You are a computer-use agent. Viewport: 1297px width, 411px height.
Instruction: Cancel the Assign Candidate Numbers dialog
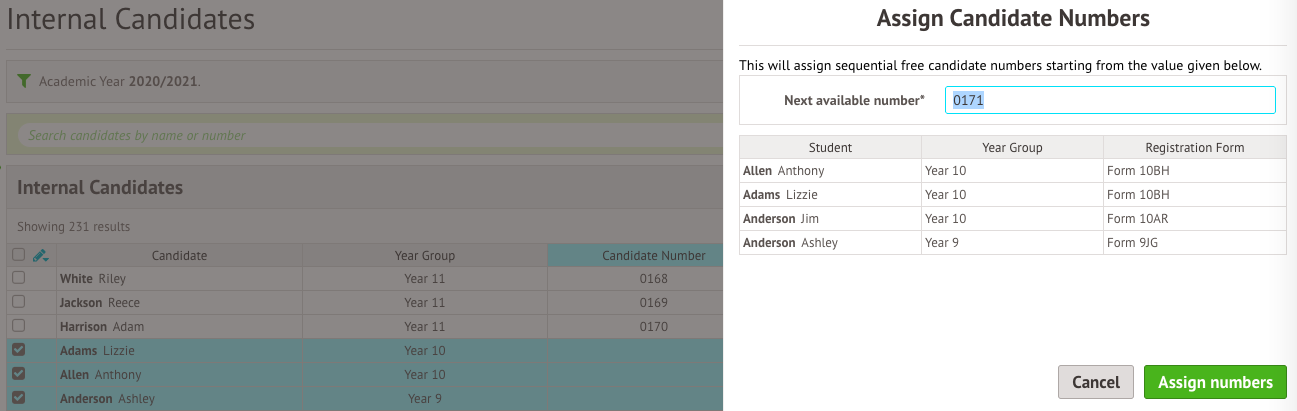coord(1096,382)
